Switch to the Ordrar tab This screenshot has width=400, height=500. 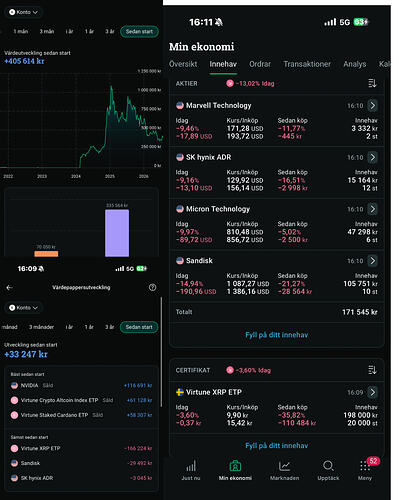coord(260,64)
